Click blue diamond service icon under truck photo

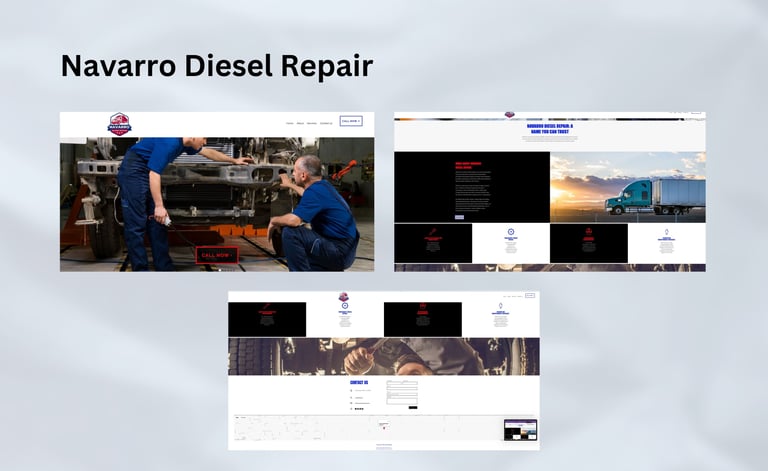(x=667, y=232)
